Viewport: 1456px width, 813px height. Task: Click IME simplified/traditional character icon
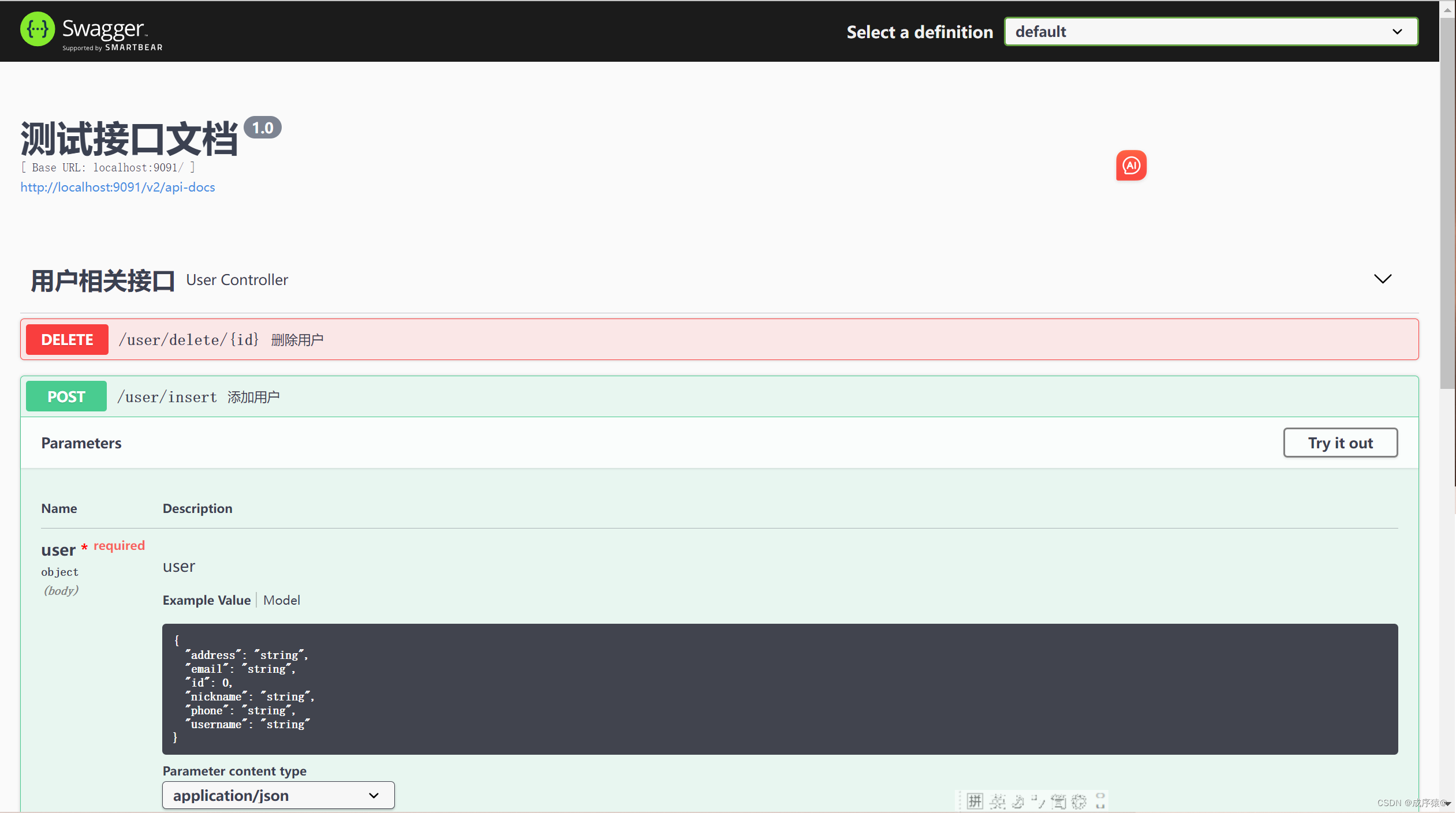pos(1058,801)
